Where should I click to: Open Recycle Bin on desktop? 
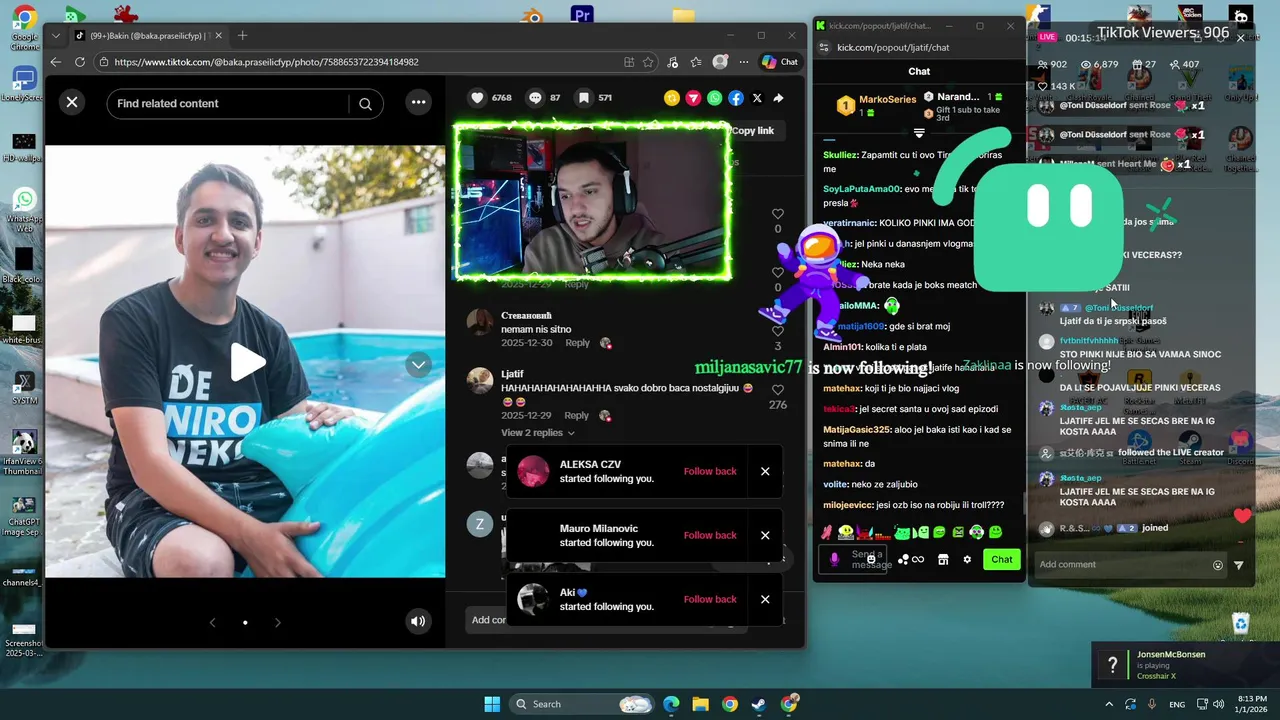[x=1241, y=624]
